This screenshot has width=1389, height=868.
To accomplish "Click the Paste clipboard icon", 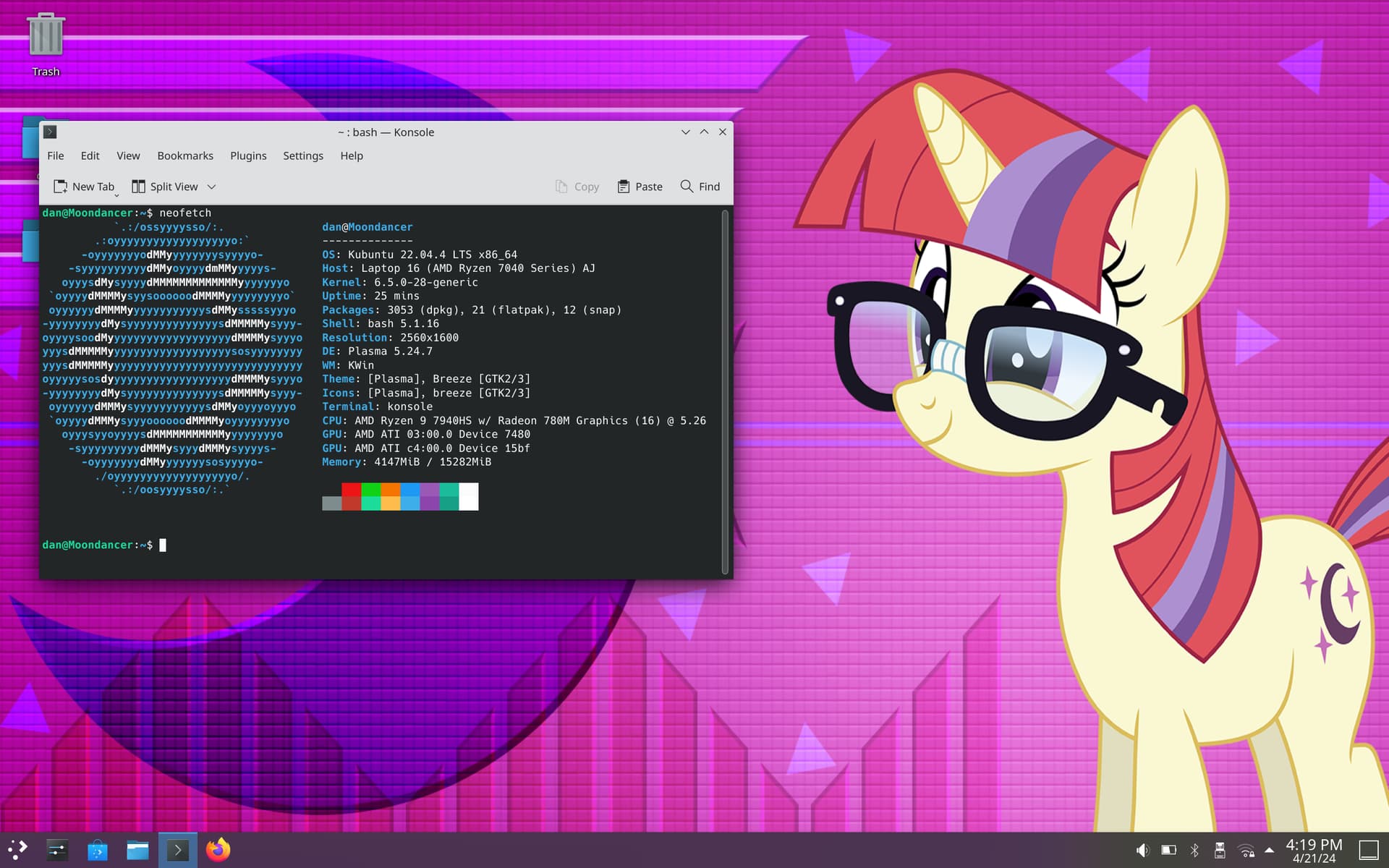I will coord(624,187).
